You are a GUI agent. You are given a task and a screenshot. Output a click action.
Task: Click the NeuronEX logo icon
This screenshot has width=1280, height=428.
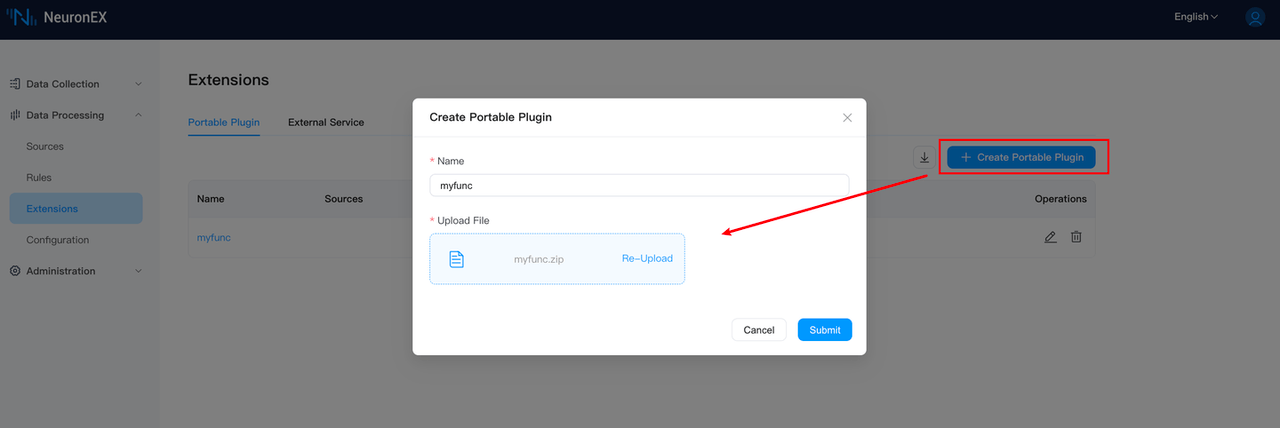click(22, 17)
